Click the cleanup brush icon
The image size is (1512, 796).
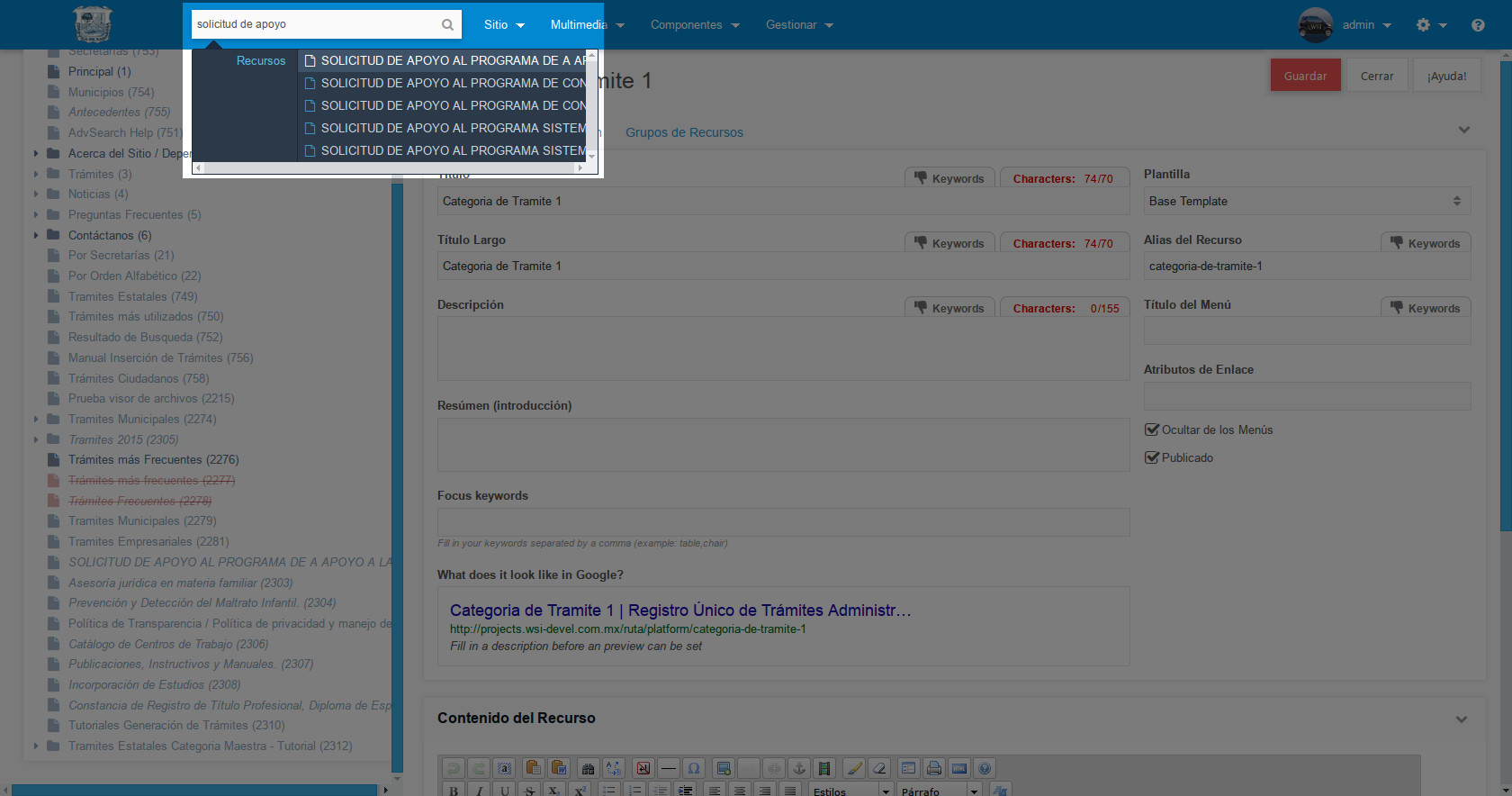[x=854, y=768]
